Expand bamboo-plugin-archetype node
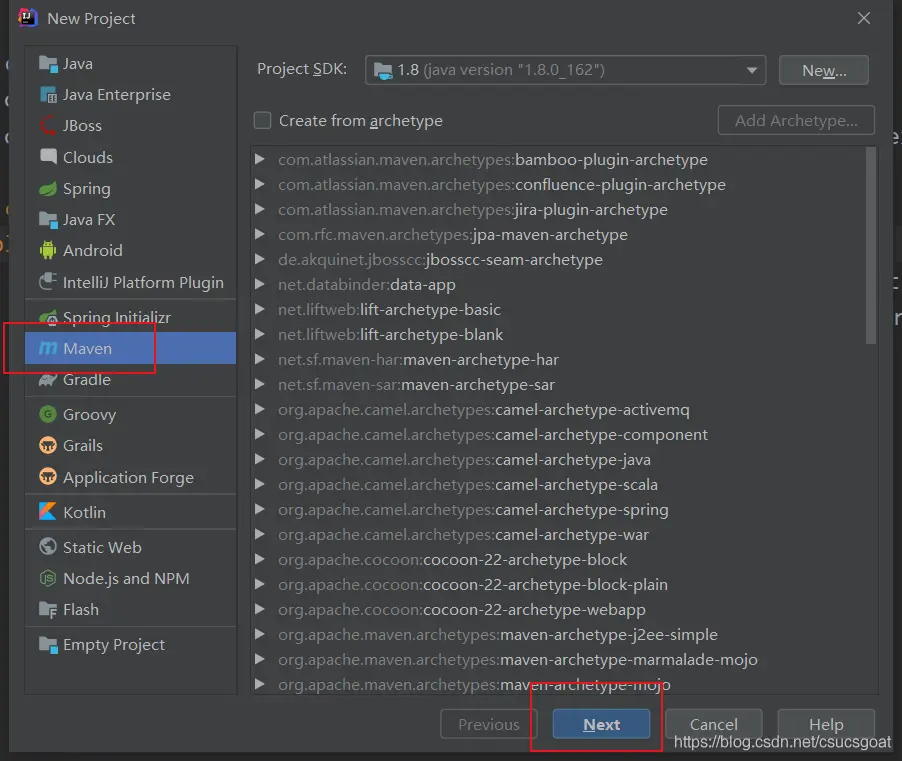Image resolution: width=902 pixels, height=761 pixels. coord(260,159)
